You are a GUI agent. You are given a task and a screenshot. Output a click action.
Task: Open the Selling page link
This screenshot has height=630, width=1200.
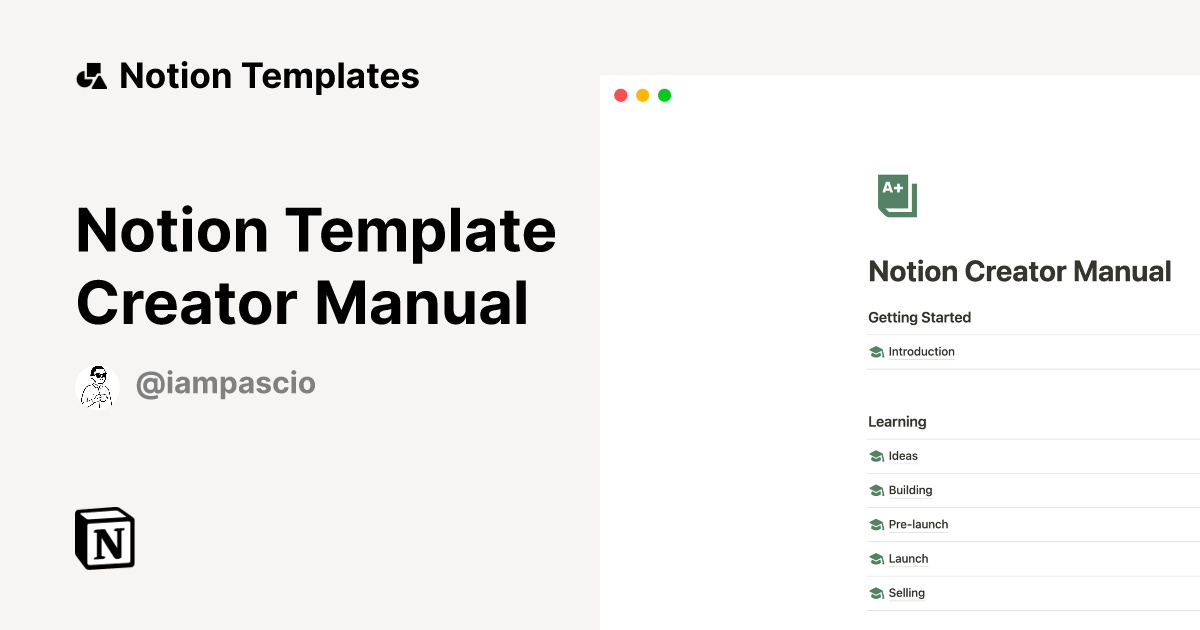(x=905, y=592)
